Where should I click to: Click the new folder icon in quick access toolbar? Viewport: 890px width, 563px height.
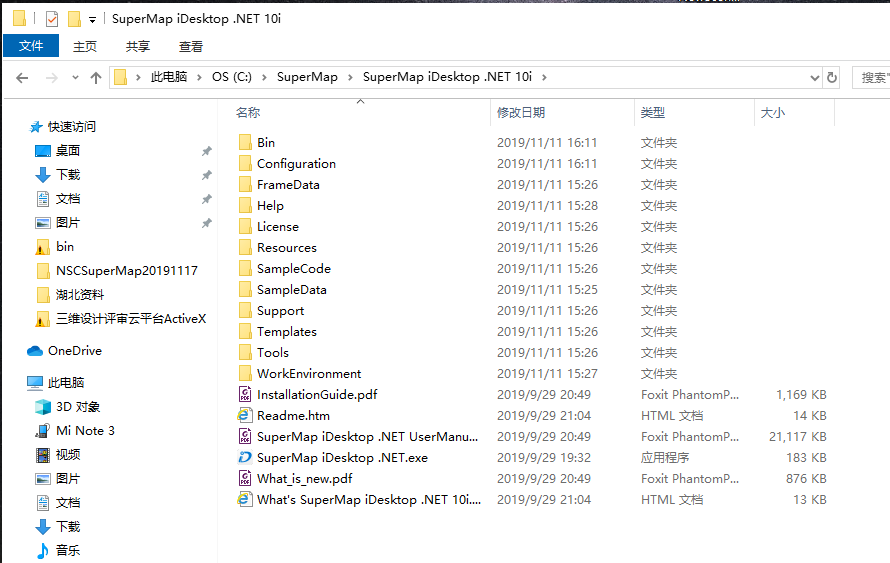click(x=74, y=19)
